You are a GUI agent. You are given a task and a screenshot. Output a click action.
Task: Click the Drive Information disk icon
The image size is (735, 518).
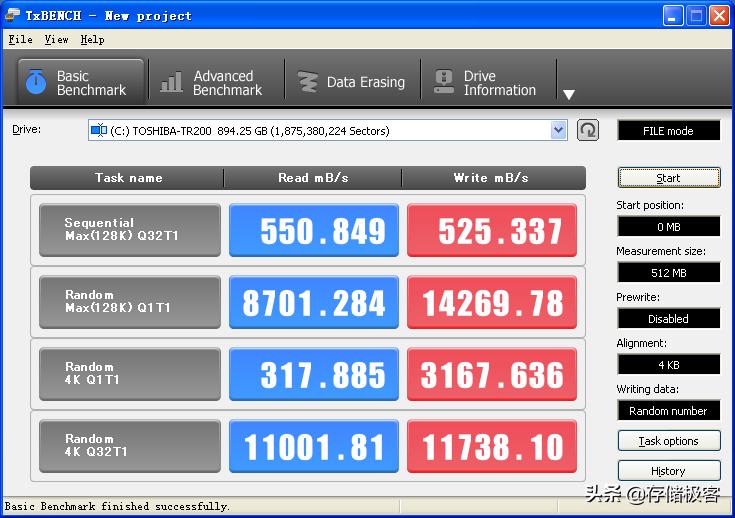[443, 82]
